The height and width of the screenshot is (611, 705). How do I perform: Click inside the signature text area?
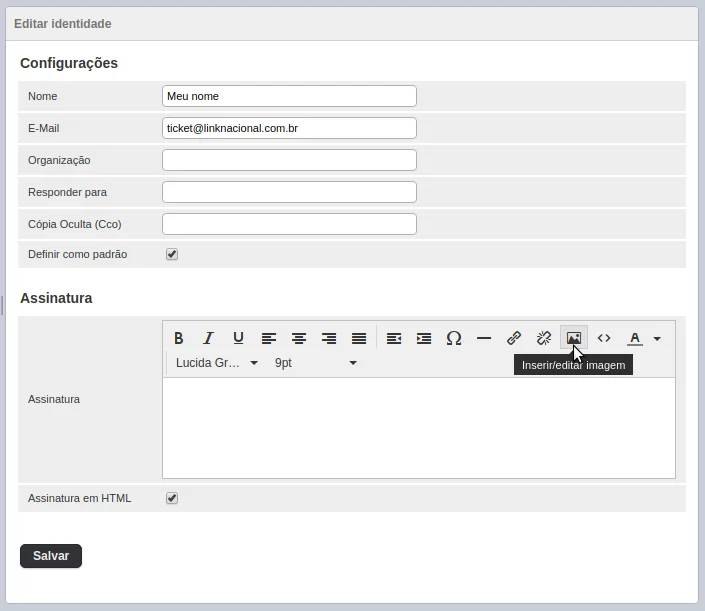pos(418,427)
